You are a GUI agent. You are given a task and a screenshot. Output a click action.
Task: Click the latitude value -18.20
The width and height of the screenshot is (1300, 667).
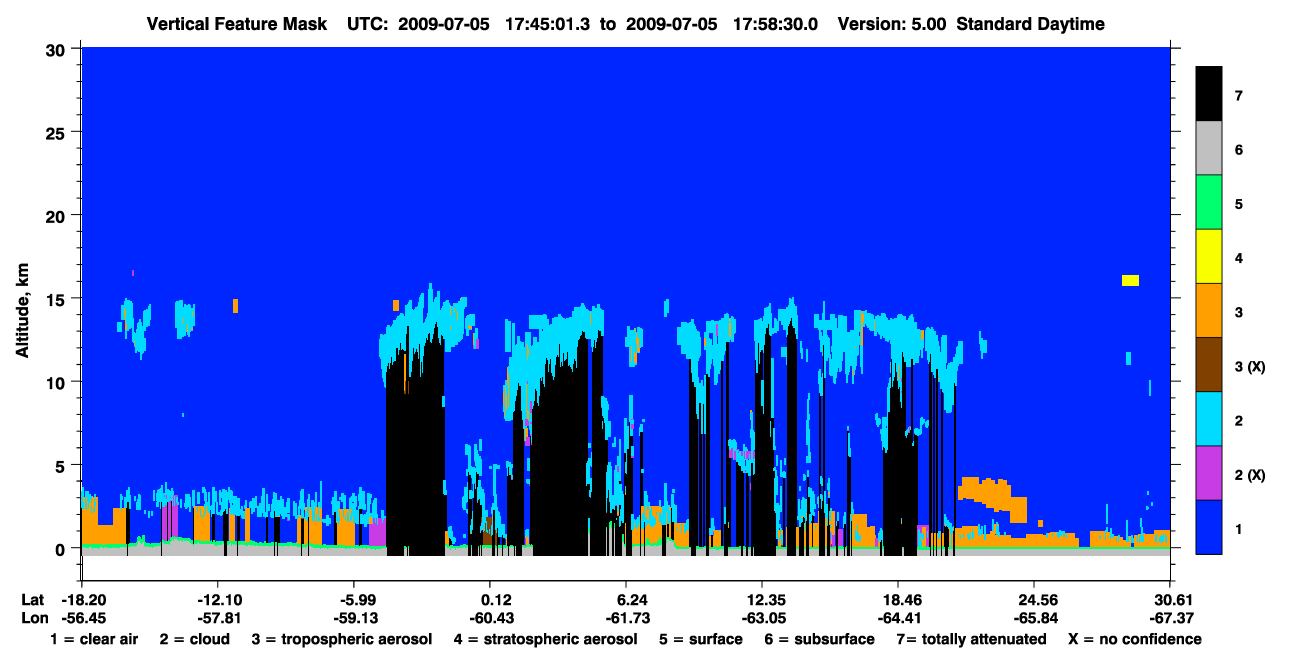83,600
